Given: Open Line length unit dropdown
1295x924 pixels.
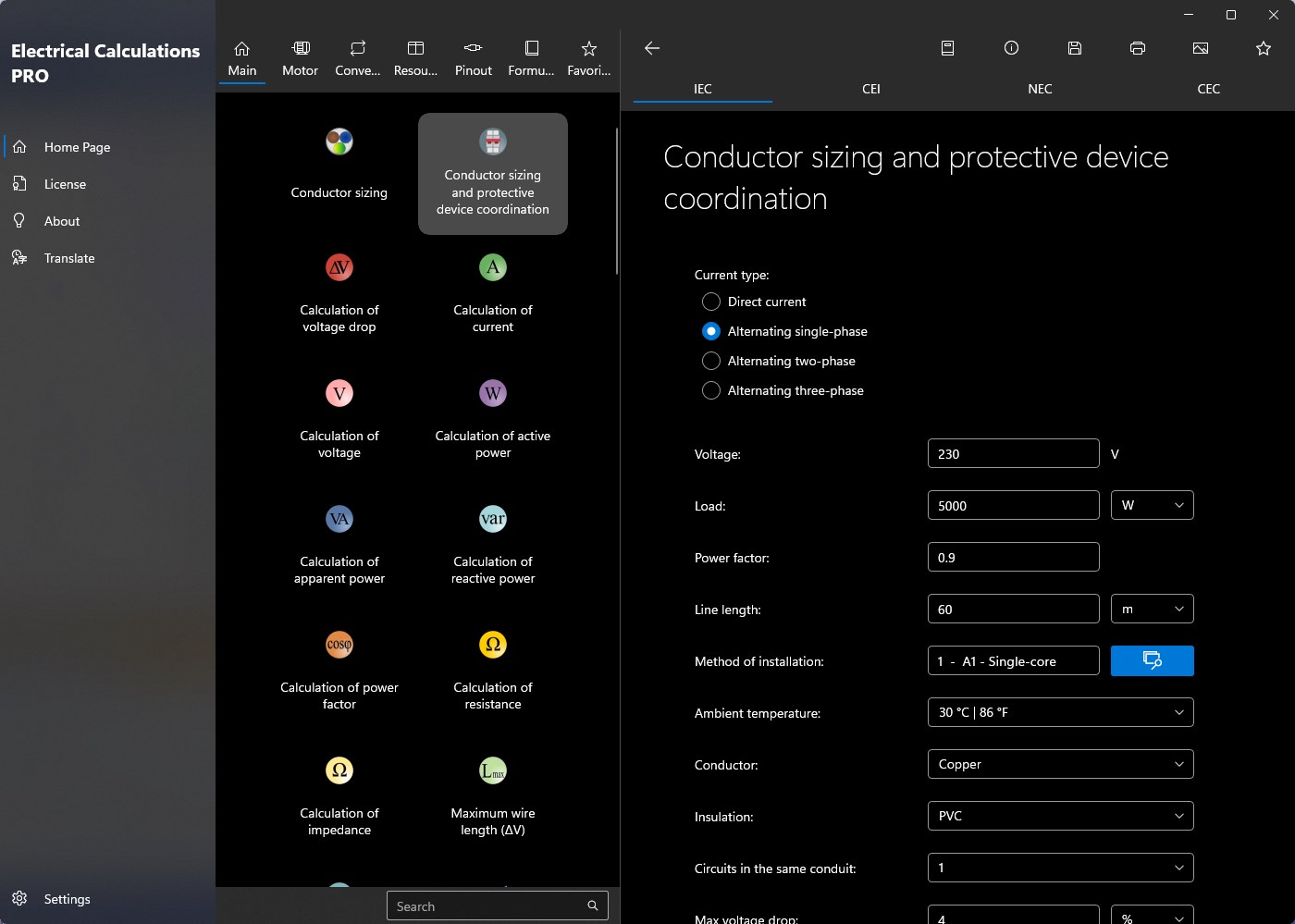Looking at the screenshot, I should point(1153,609).
